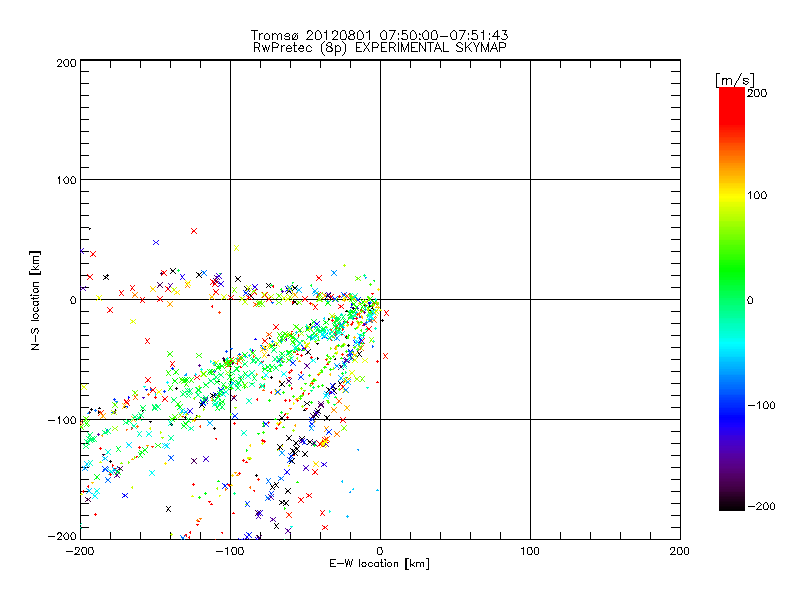The height and width of the screenshot is (600, 800).
Task: Click the colorbar label '100'
Action: [x=757, y=195]
